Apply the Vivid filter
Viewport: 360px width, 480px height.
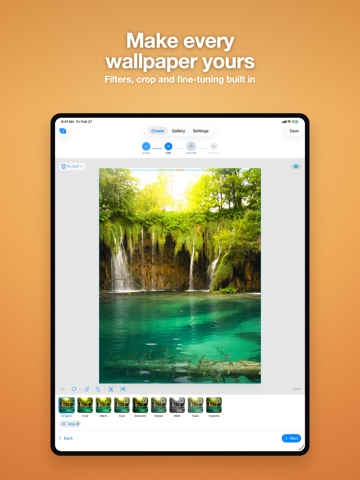85,405
